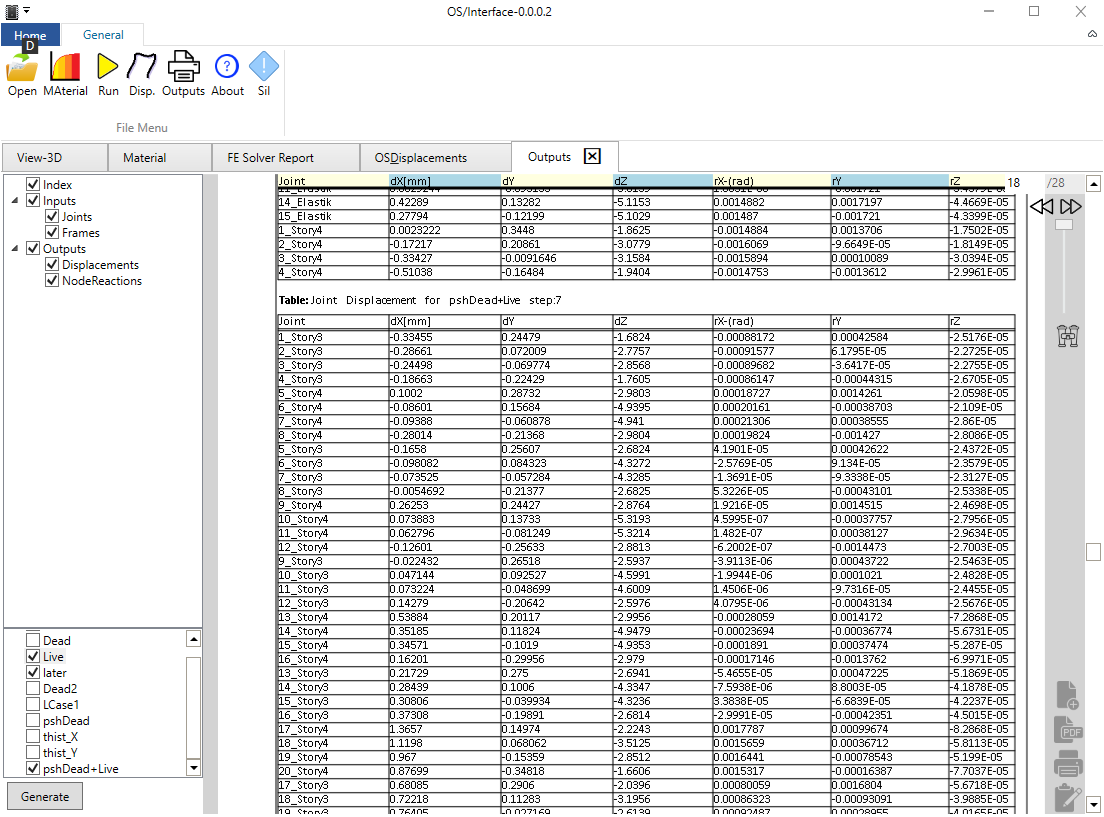Collapse the Outputs tree node
The image size is (1104, 817).
pyautogui.click(x=15, y=249)
